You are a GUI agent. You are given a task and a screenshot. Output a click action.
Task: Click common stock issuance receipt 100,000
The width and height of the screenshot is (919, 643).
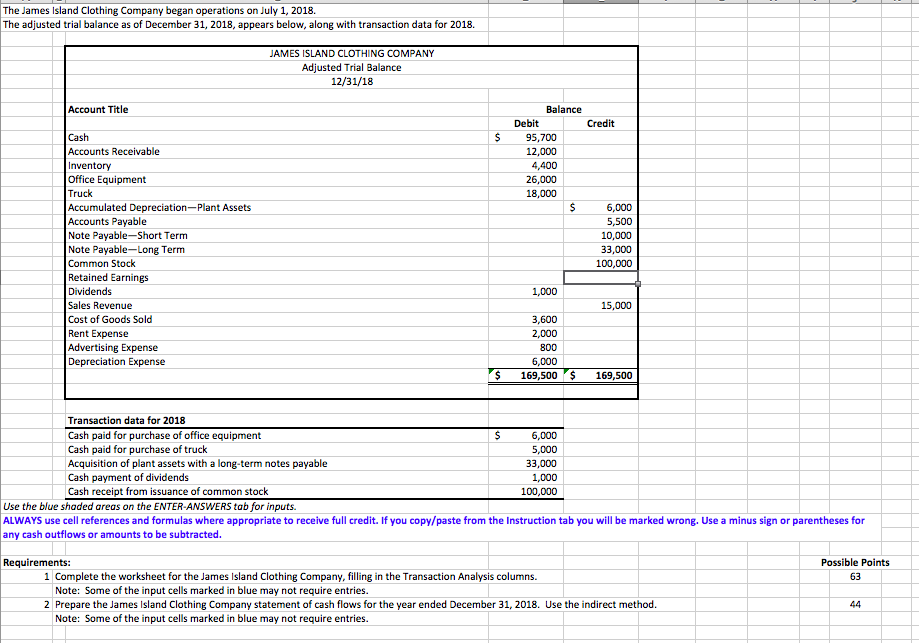(x=539, y=492)
